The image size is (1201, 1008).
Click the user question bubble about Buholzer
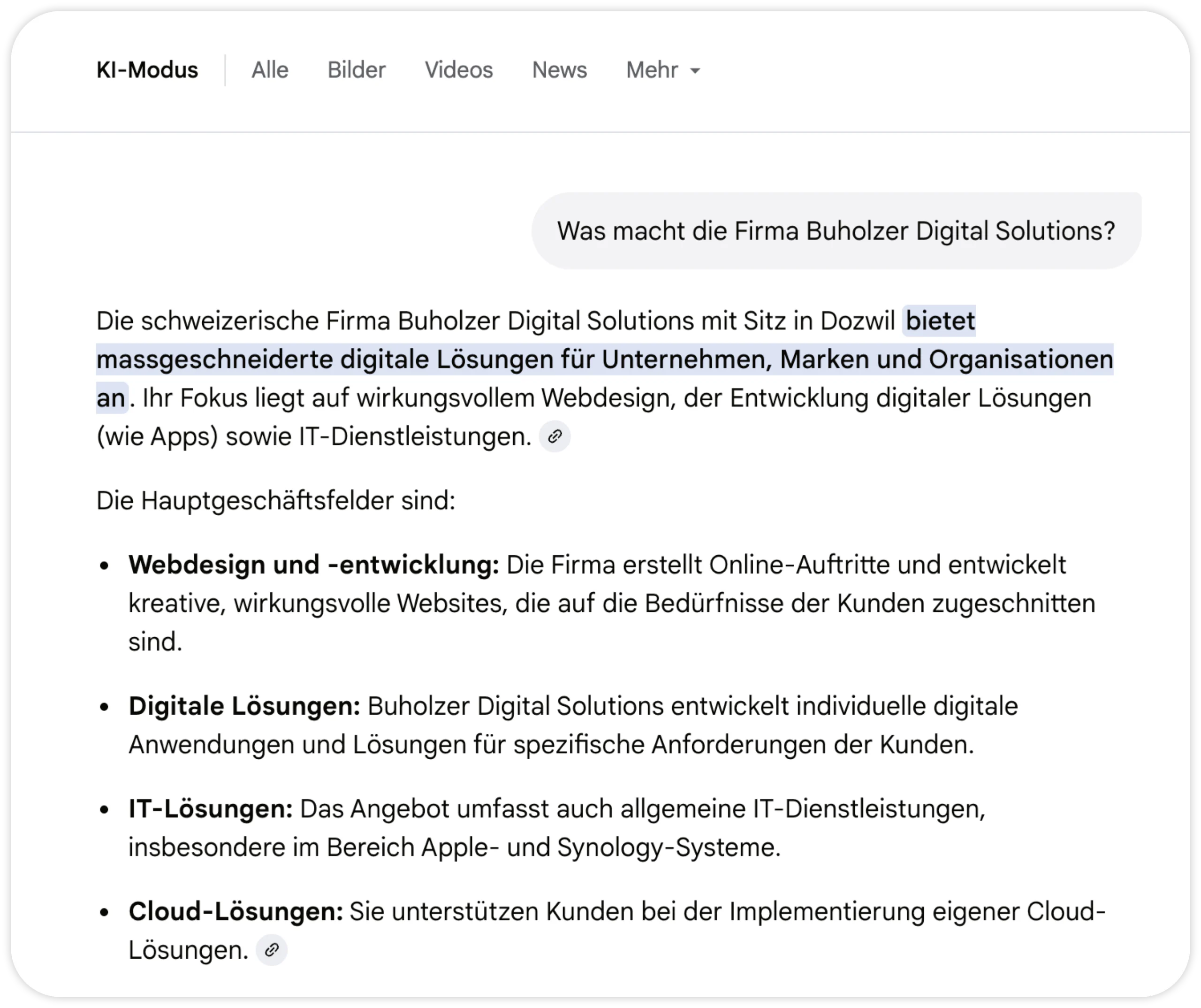click(x=836, y=231)
